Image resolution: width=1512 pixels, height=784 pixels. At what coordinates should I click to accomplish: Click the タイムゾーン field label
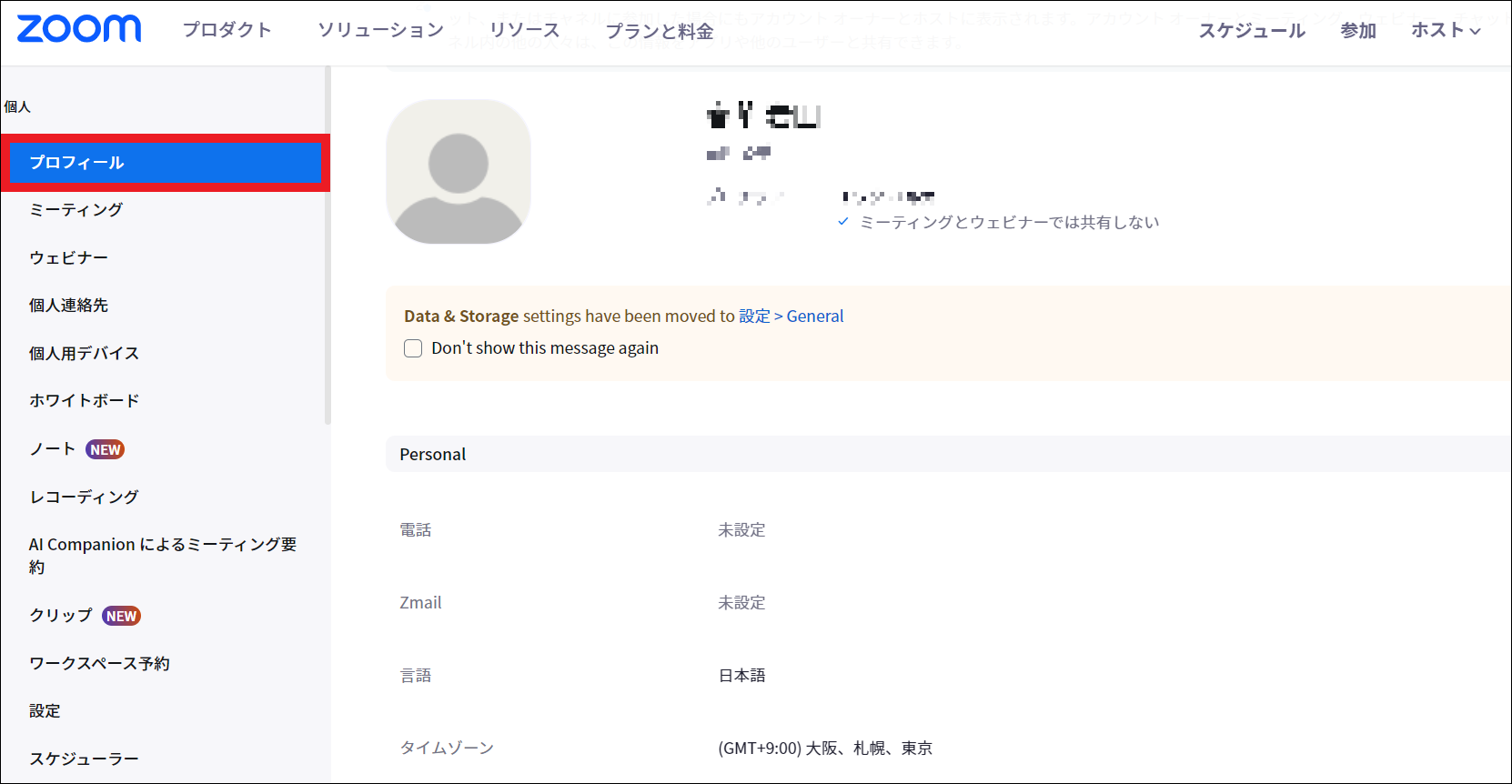click(x=447, y=749)
